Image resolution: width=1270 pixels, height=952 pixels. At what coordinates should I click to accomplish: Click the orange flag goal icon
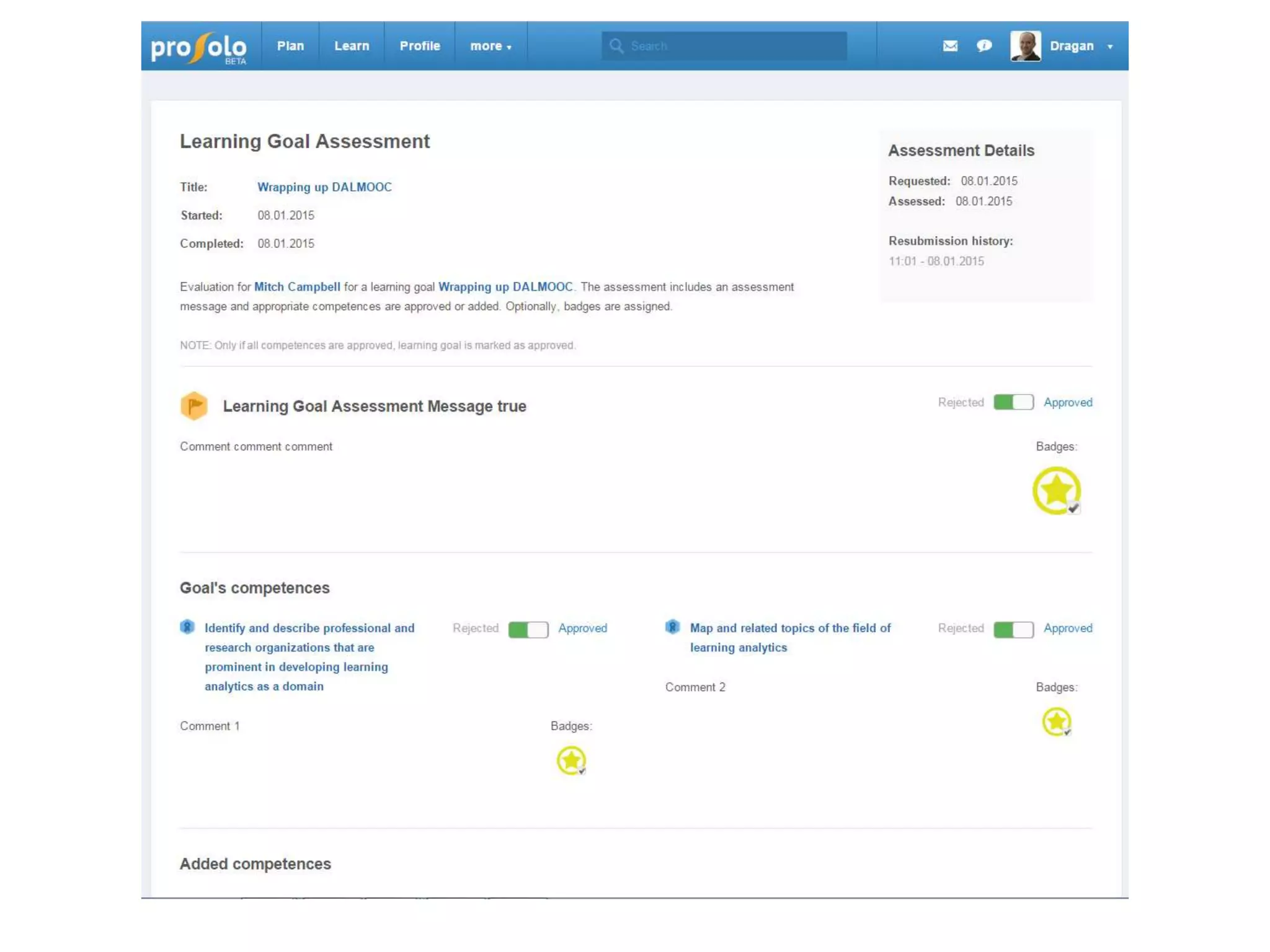[x=194, y=406]
